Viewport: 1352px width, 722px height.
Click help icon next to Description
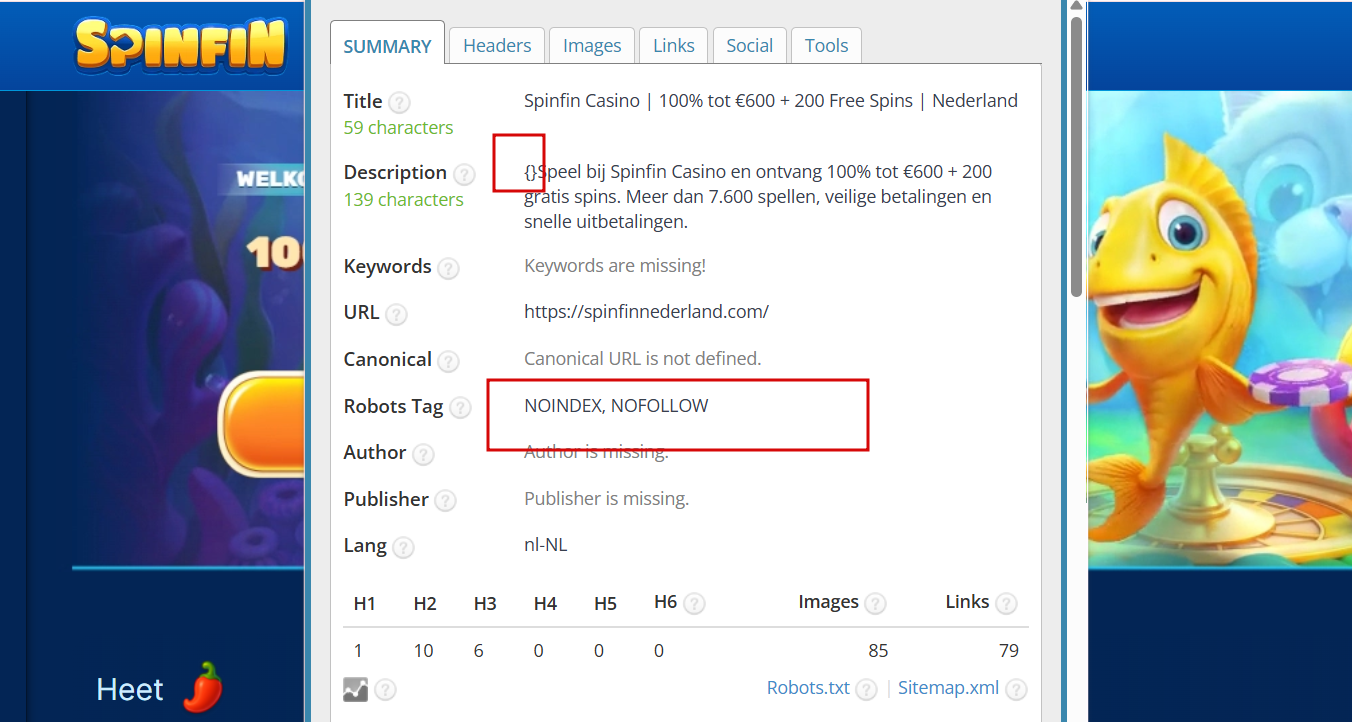click(464, 174)
